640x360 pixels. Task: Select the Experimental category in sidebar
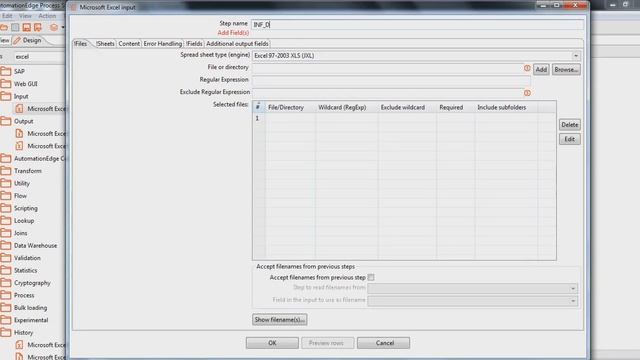[x=31, y=320]
